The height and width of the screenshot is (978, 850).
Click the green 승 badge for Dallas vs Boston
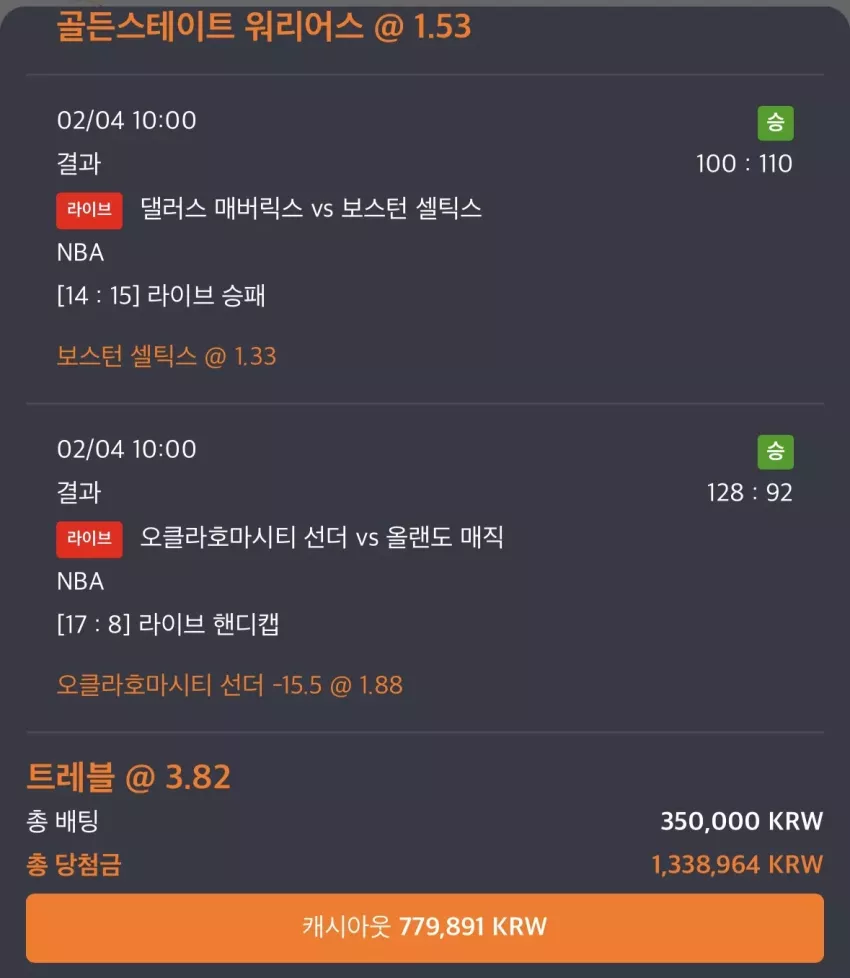click(775, 123)
